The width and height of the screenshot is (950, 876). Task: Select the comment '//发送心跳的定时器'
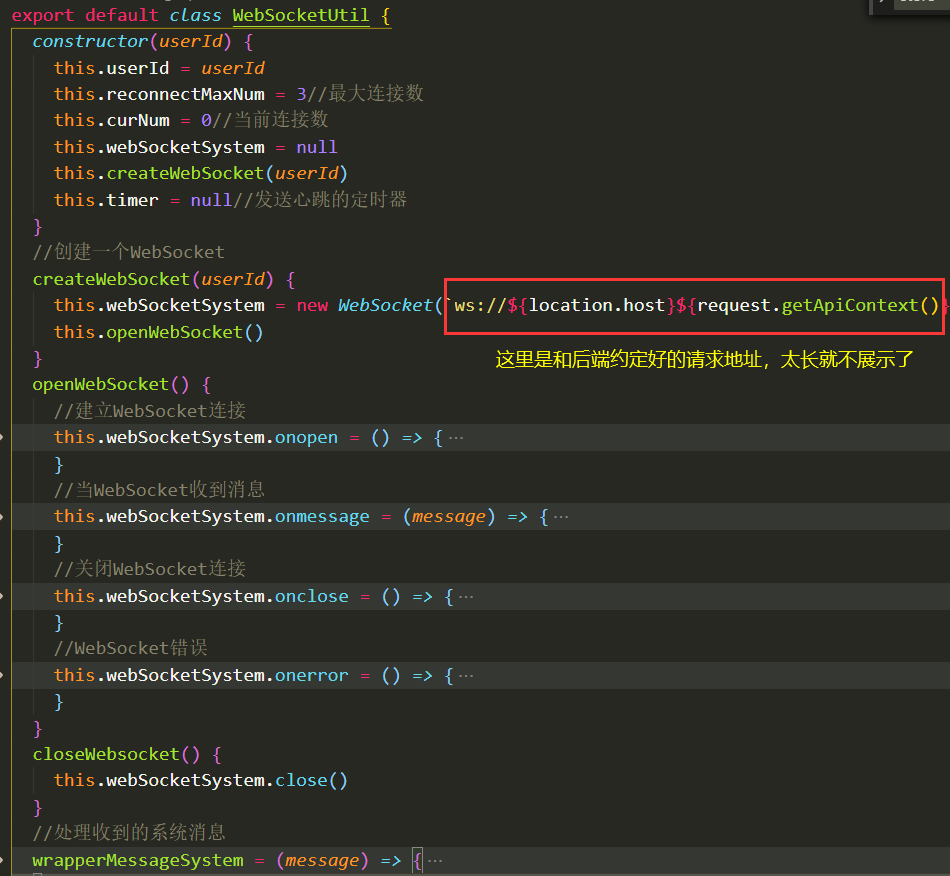point(319,199)
